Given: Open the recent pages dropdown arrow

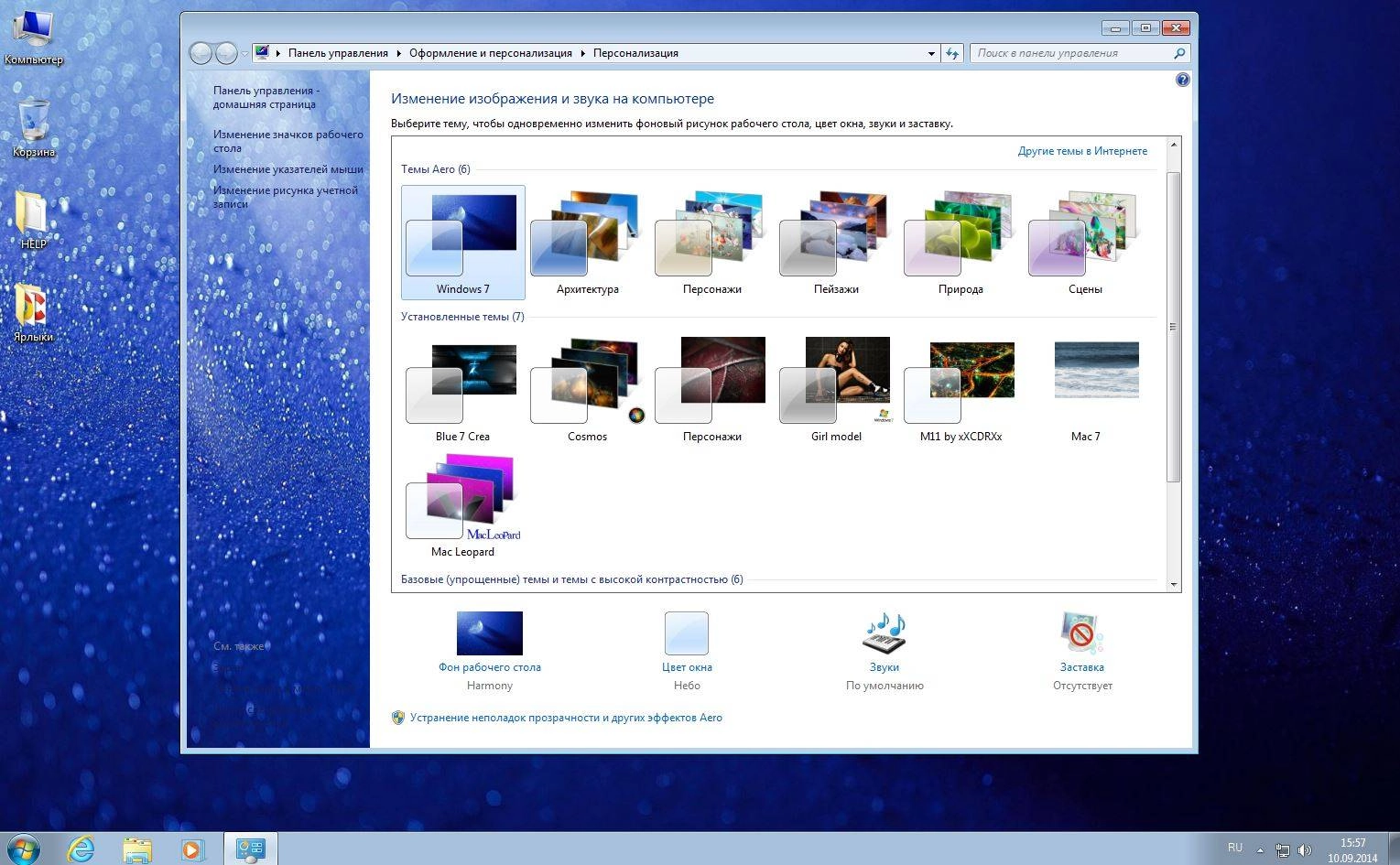Looking at the screenshot, I should pos(244,54).
